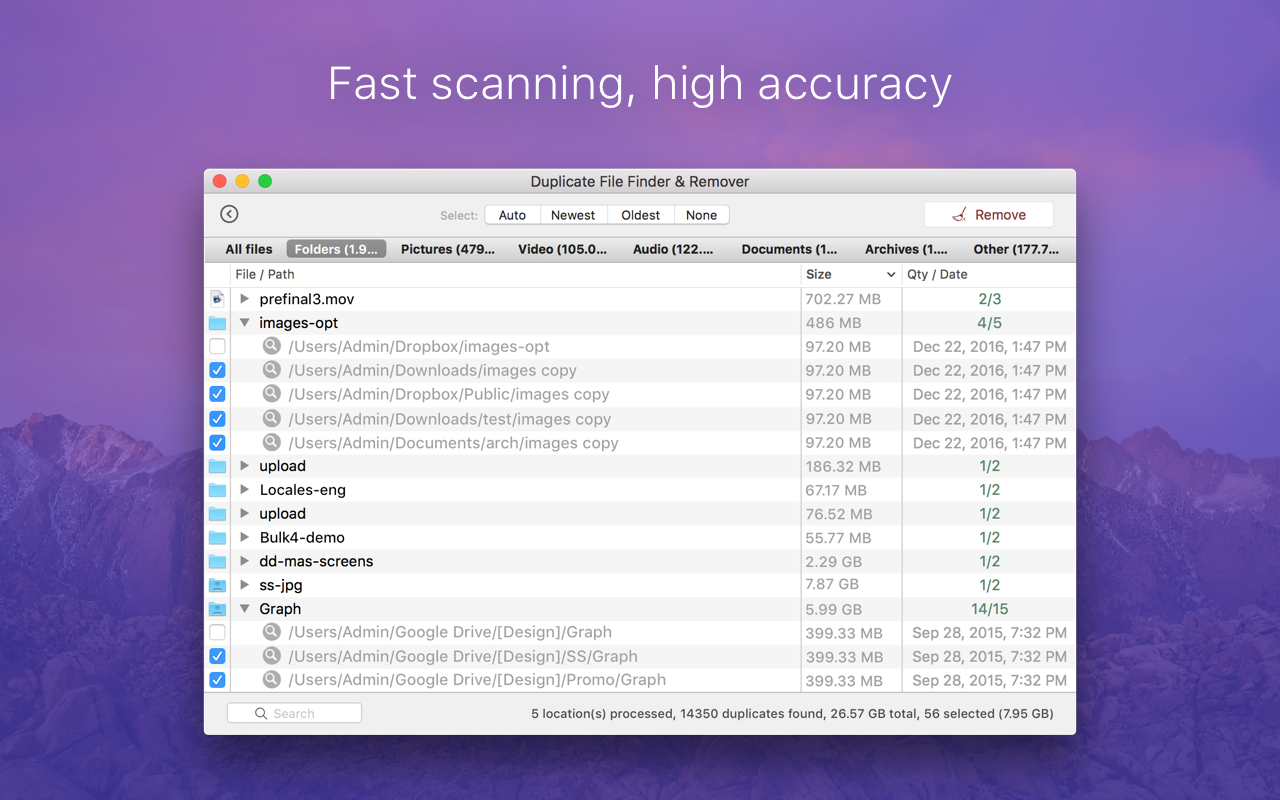Check the Google Drive/[Design]/Graph checkbox
Viewport: 1280px width, 800px height.
coord(217,632)
